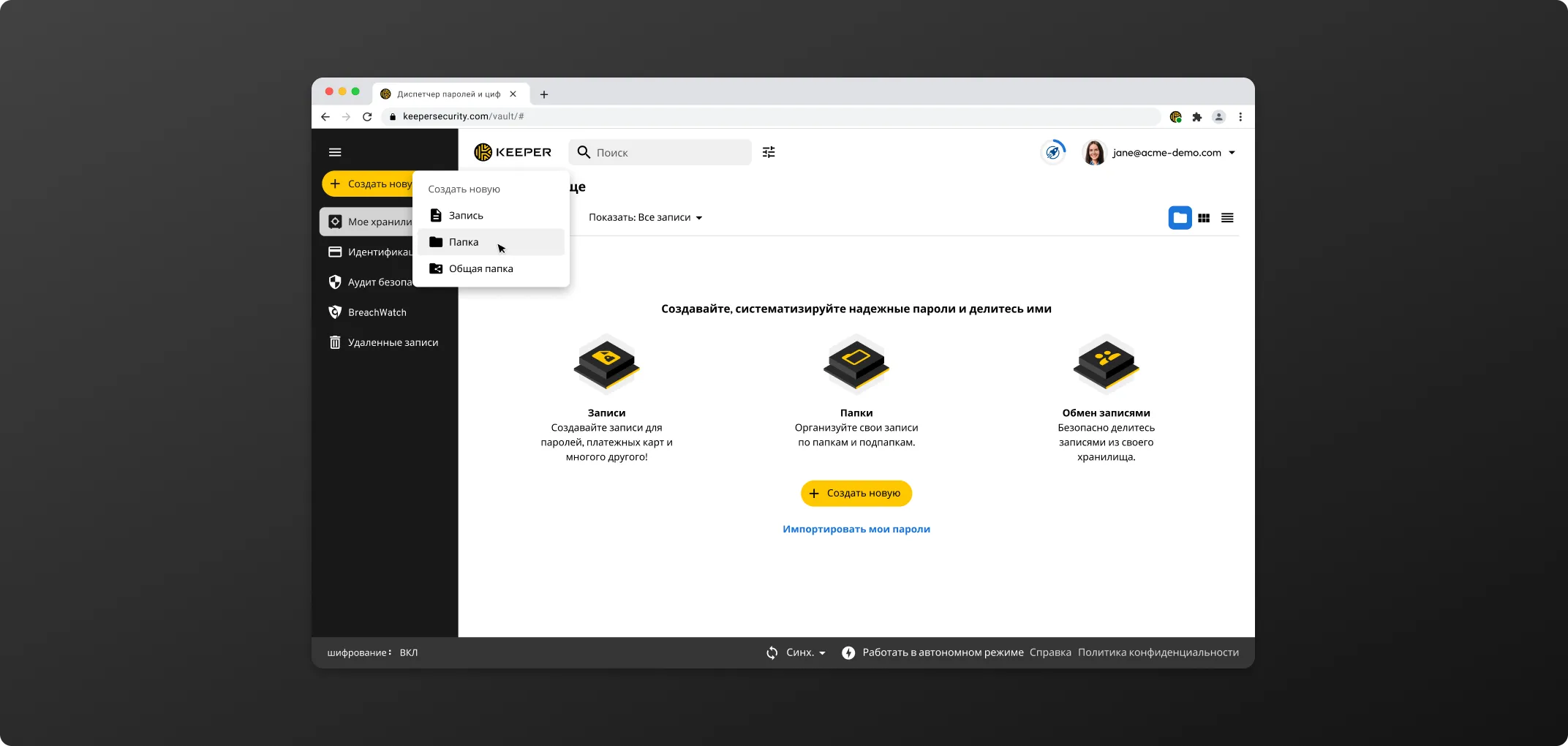Open the Показать: Все записи filter

pyautogui.click(x=645, y=217)
